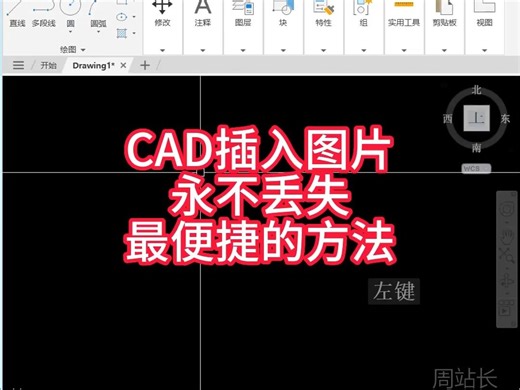Open the 特性 (Properties) panel
The width and height of the screenshot is (520, 390).
coord(323,13)
